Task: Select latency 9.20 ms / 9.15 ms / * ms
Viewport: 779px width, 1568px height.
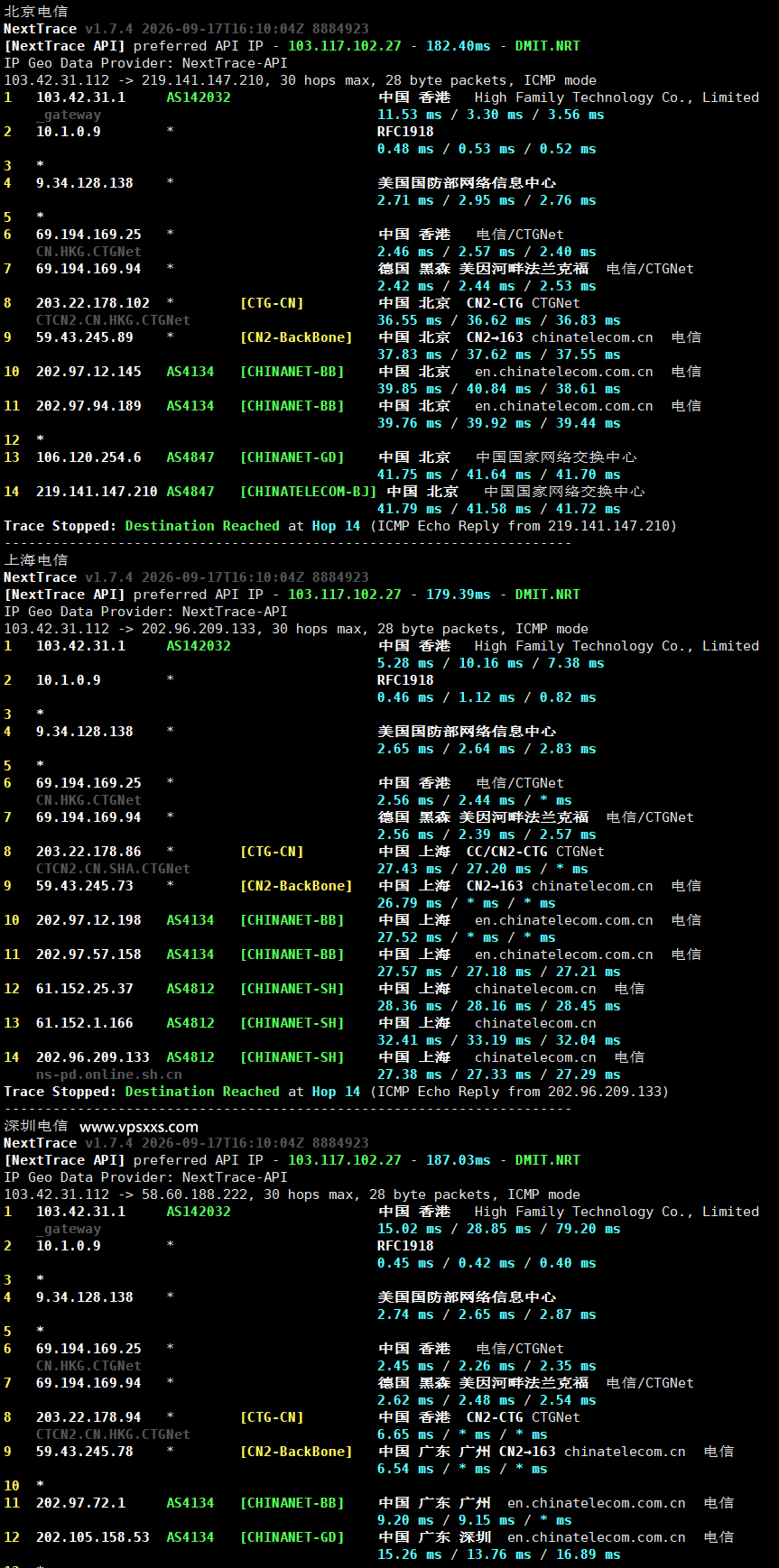Action: click(475, 1520)
